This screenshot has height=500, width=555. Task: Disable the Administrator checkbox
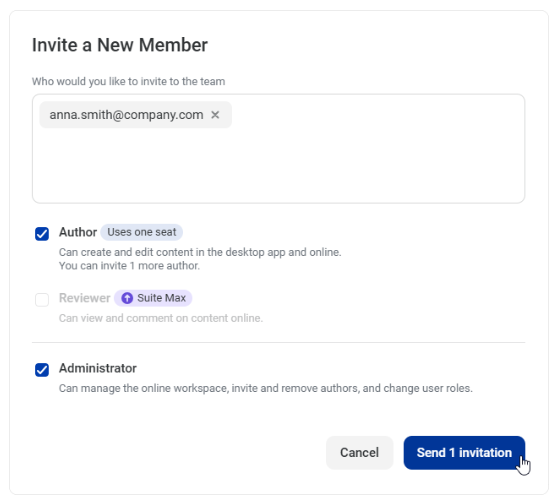pos(42,370)
